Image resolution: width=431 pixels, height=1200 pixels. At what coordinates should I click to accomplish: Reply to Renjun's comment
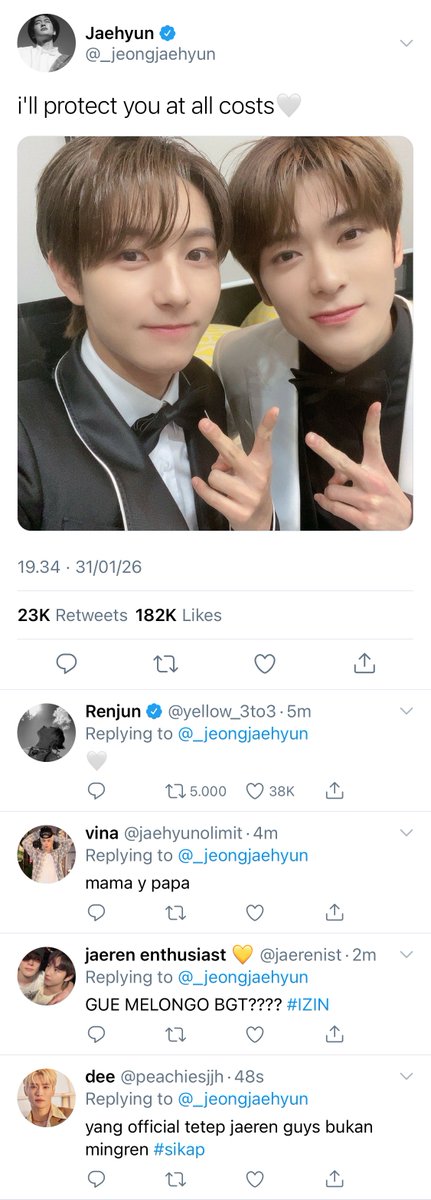[x=96, y=790]
